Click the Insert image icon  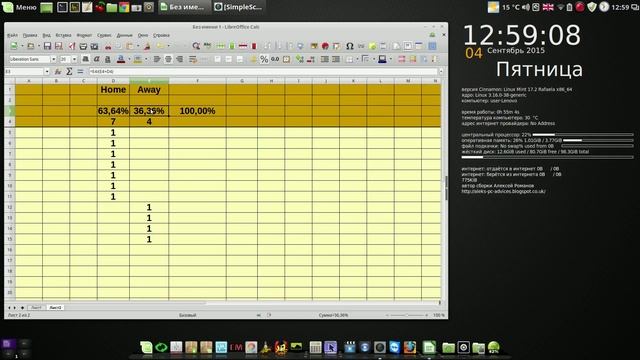(314, 46)
